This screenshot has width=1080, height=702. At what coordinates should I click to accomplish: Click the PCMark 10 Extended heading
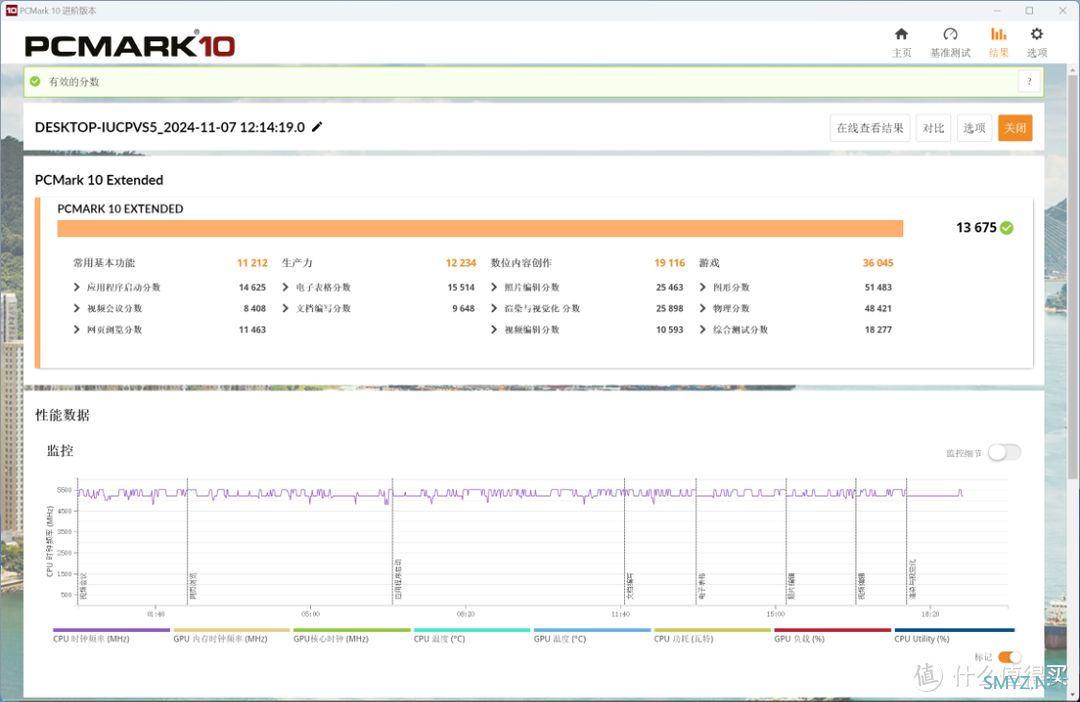click(99, 180)
